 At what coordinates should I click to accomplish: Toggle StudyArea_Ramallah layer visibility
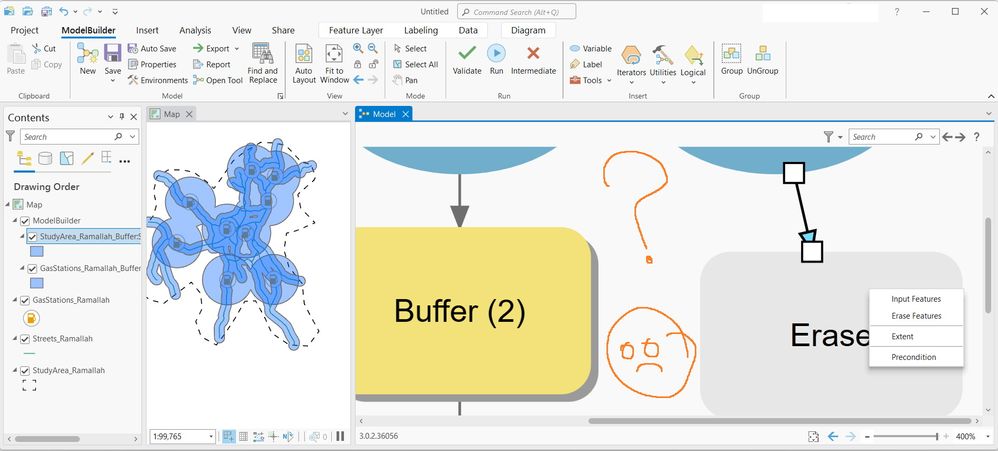tap(25, 371)
